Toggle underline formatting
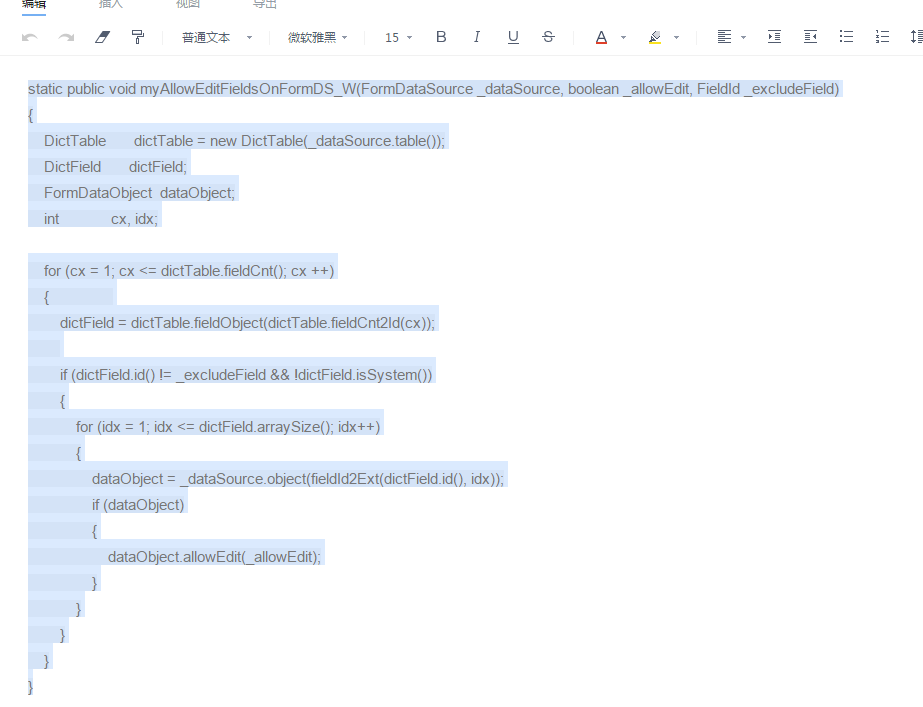 tap(512, 36)
